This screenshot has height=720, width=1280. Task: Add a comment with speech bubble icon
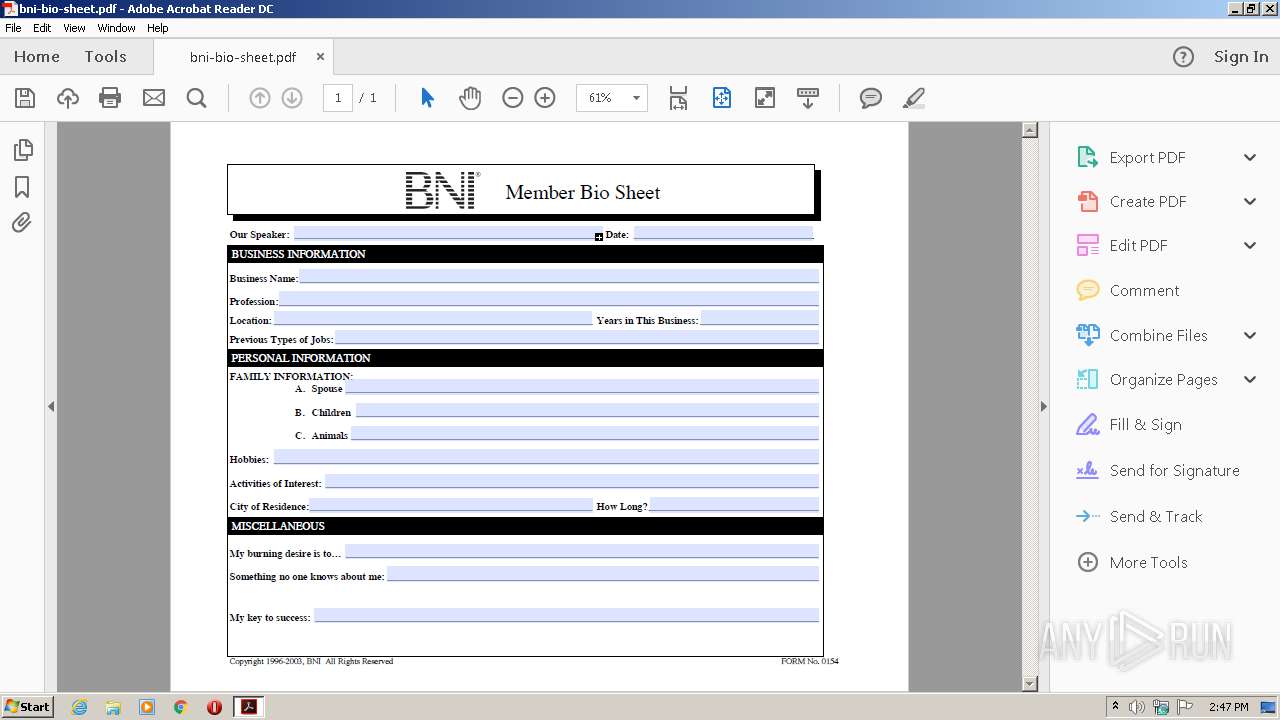pos(871,98)
